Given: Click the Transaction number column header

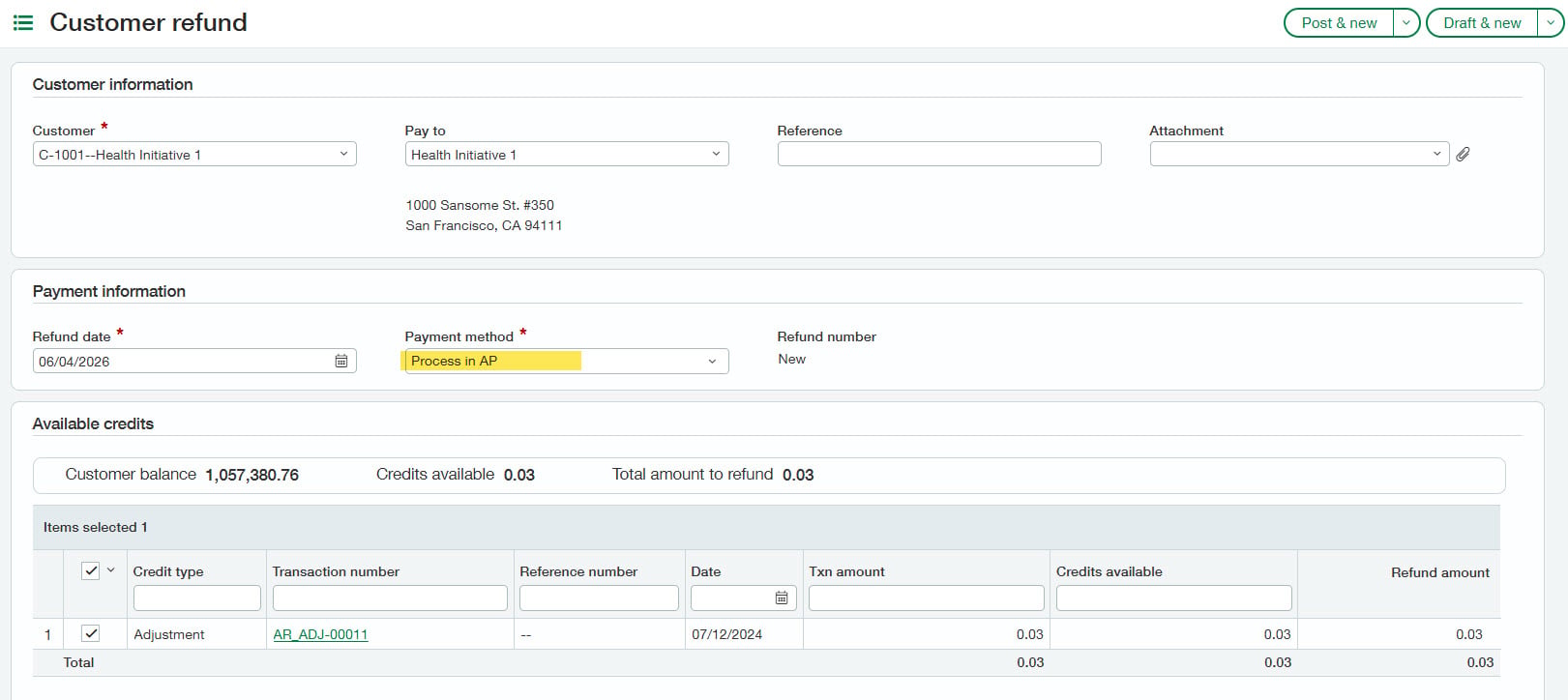Looking at the screenshot, I should [x=336, y=571].
